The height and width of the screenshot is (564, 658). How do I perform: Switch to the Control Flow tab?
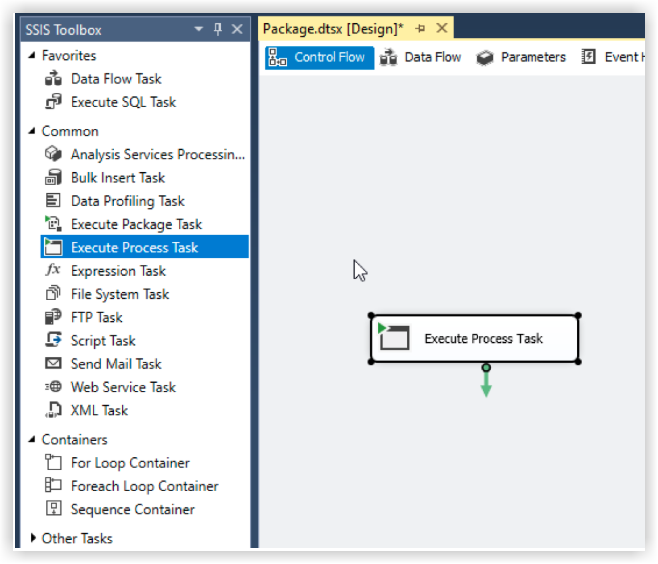point(319,57)
